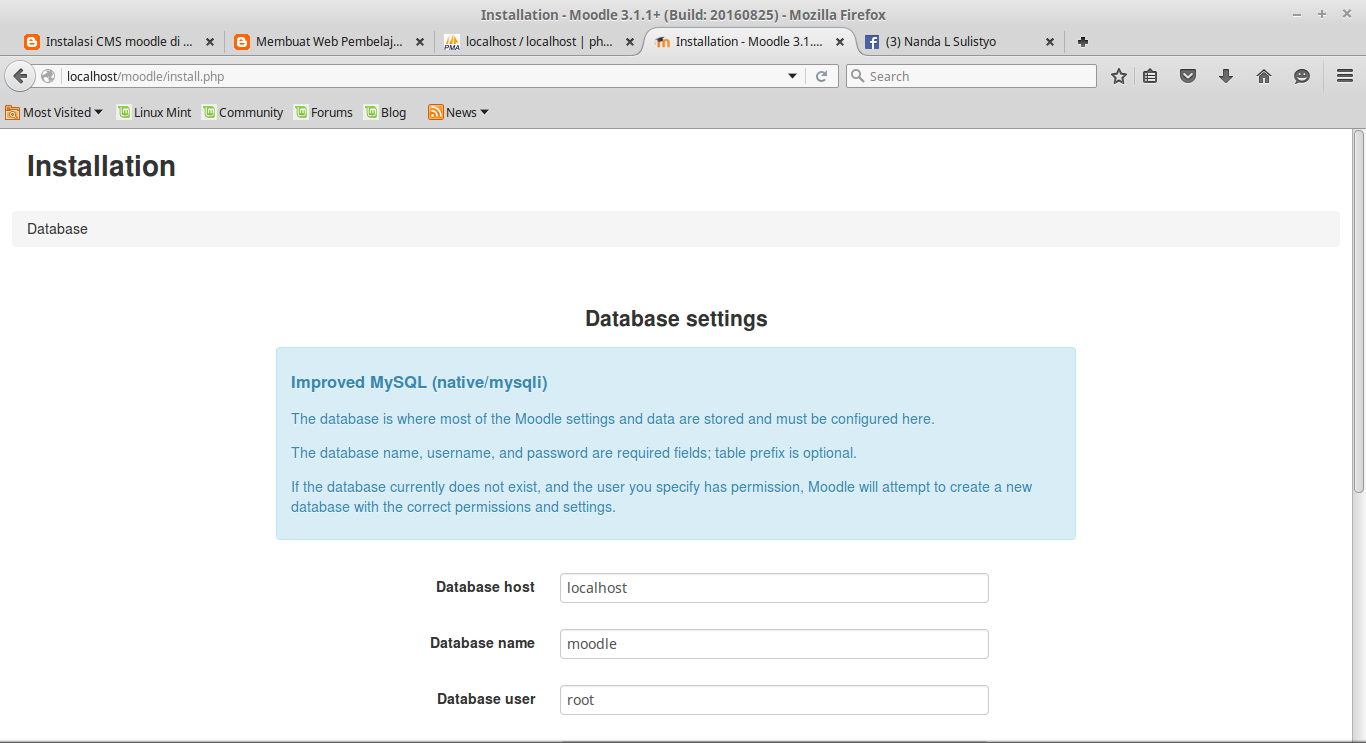The width and height of the screenshot is (1366, 743).
Task: Click the site identity globe icon
Action: point(47,76)
